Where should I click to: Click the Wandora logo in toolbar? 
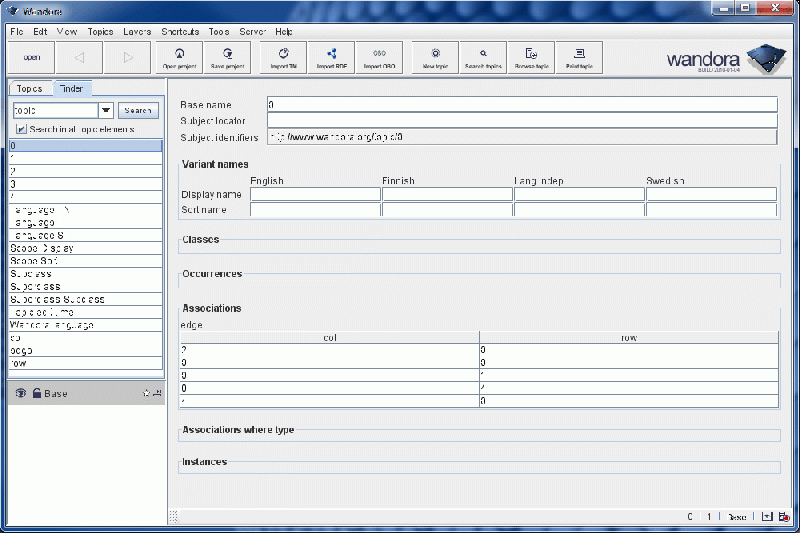pos(720,58)
